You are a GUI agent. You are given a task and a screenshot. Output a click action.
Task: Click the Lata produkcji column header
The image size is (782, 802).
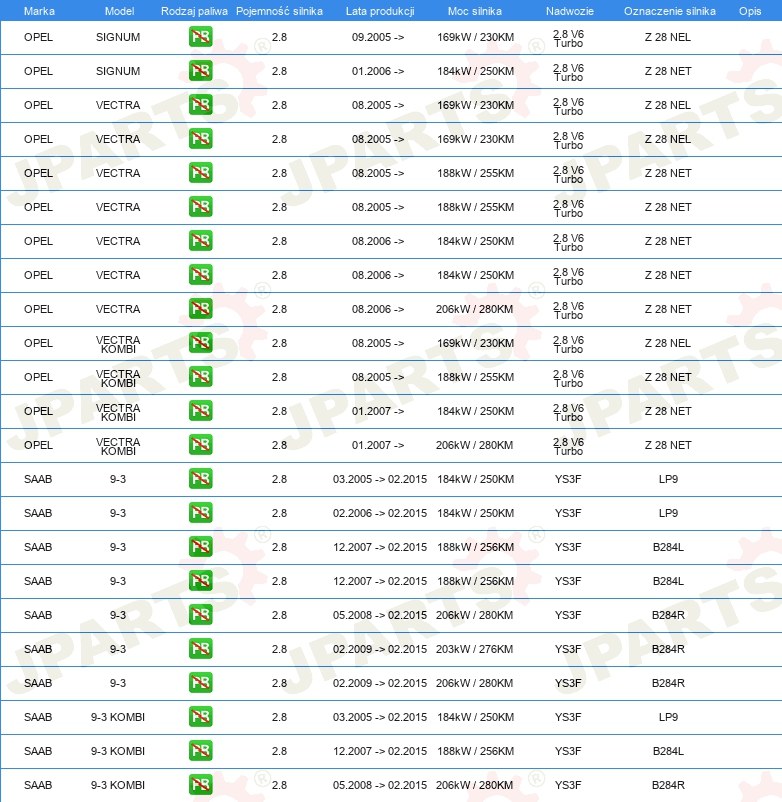pos(379,10)
